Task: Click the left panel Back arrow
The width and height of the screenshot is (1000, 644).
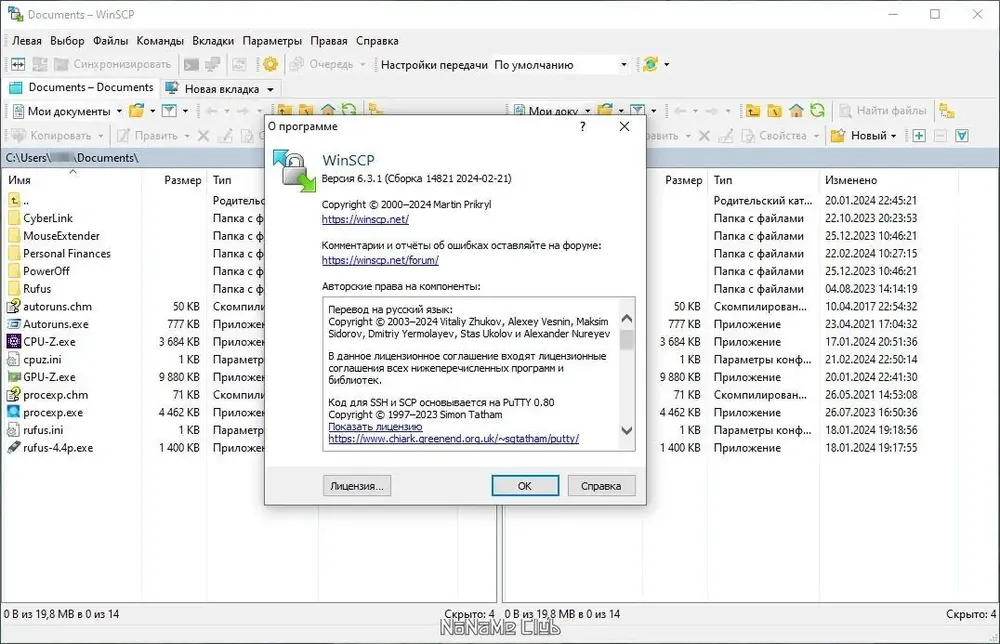Action: 212,111
